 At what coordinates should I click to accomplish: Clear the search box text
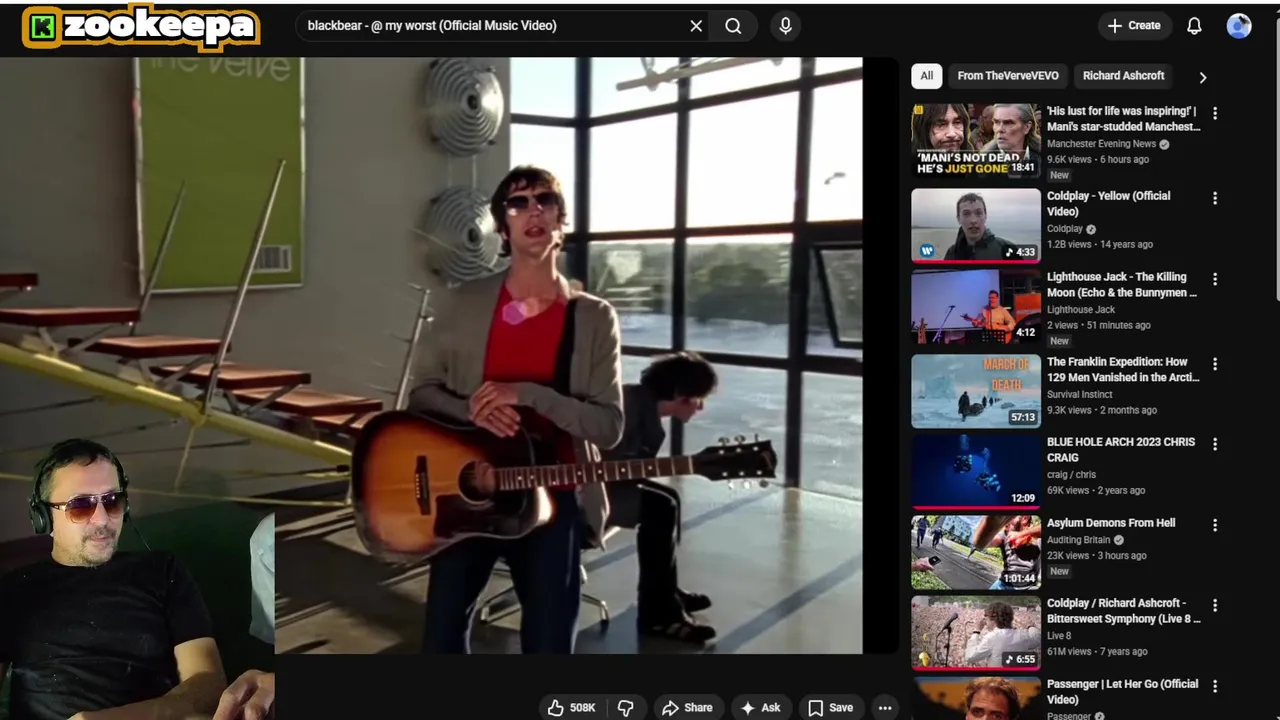pyautogui.click(x=696, y=26)
